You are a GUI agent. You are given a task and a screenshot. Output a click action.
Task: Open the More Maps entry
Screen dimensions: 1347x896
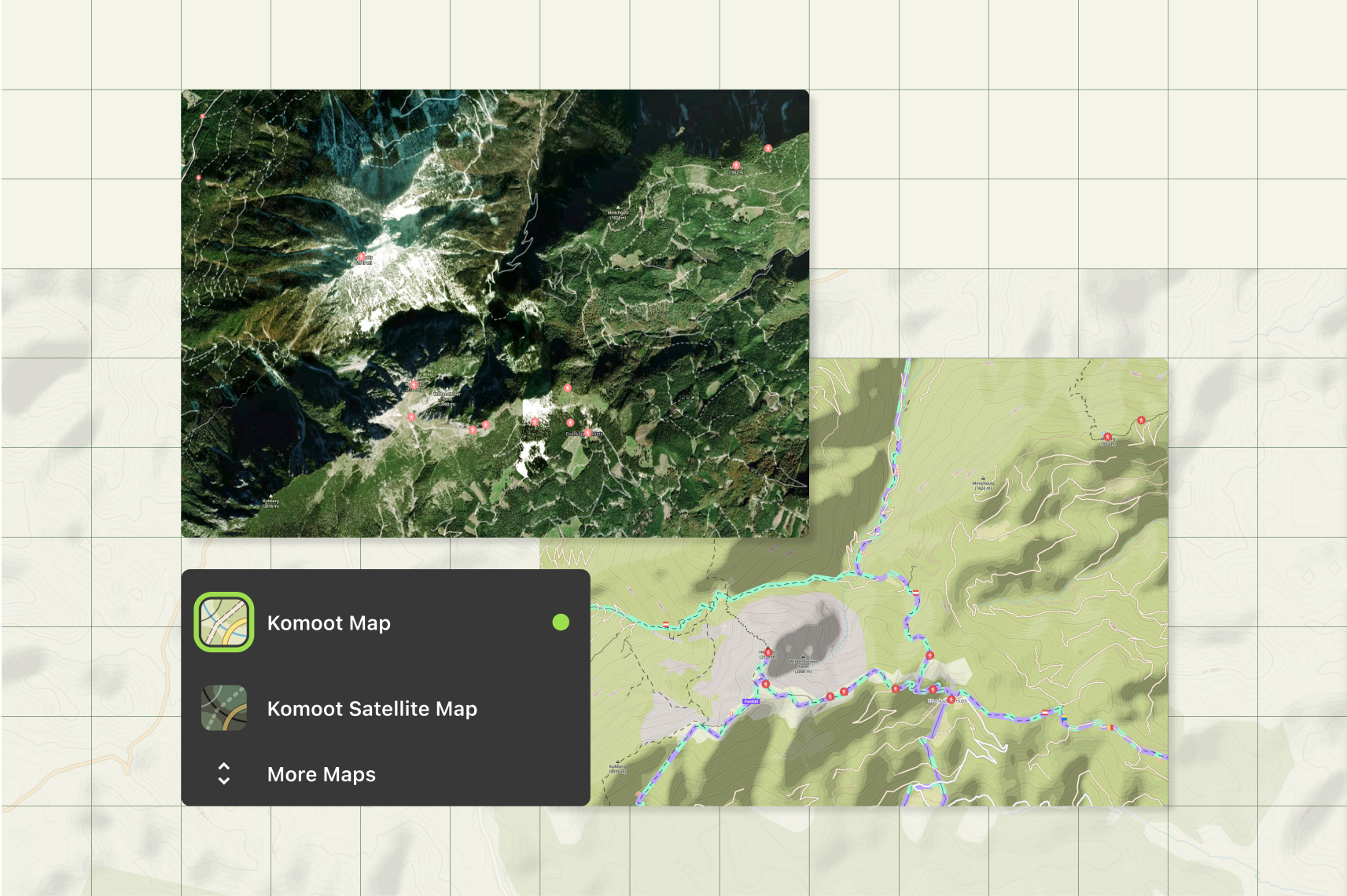point(322,775)
